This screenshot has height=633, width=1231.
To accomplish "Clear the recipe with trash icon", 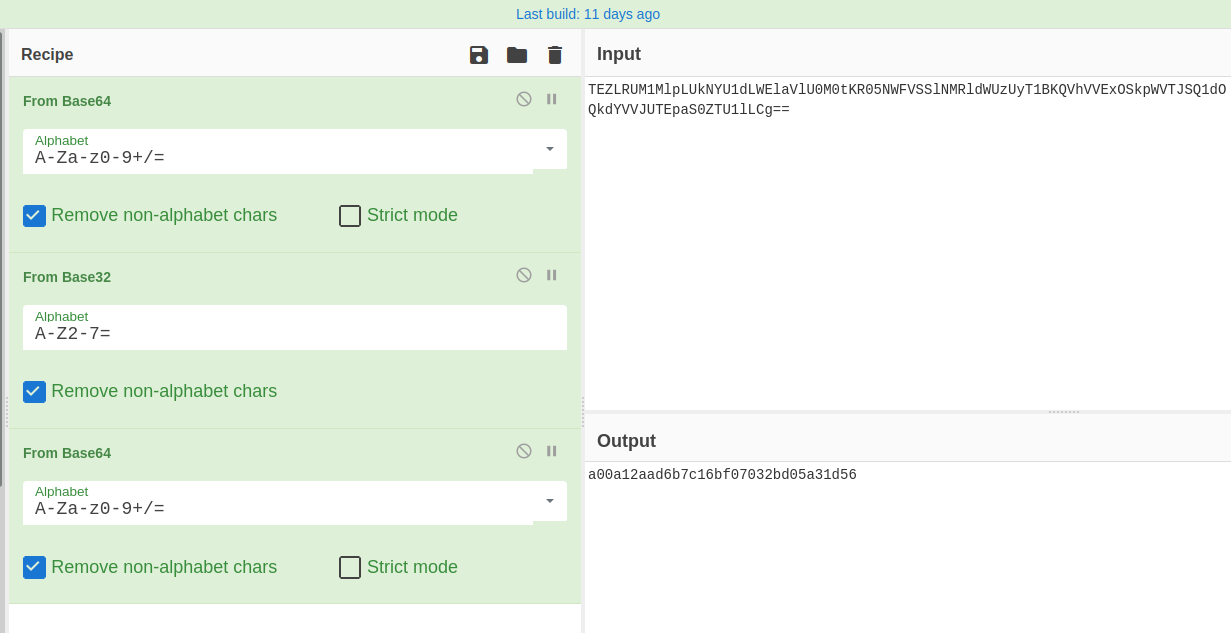I will (x=555, y=55).
